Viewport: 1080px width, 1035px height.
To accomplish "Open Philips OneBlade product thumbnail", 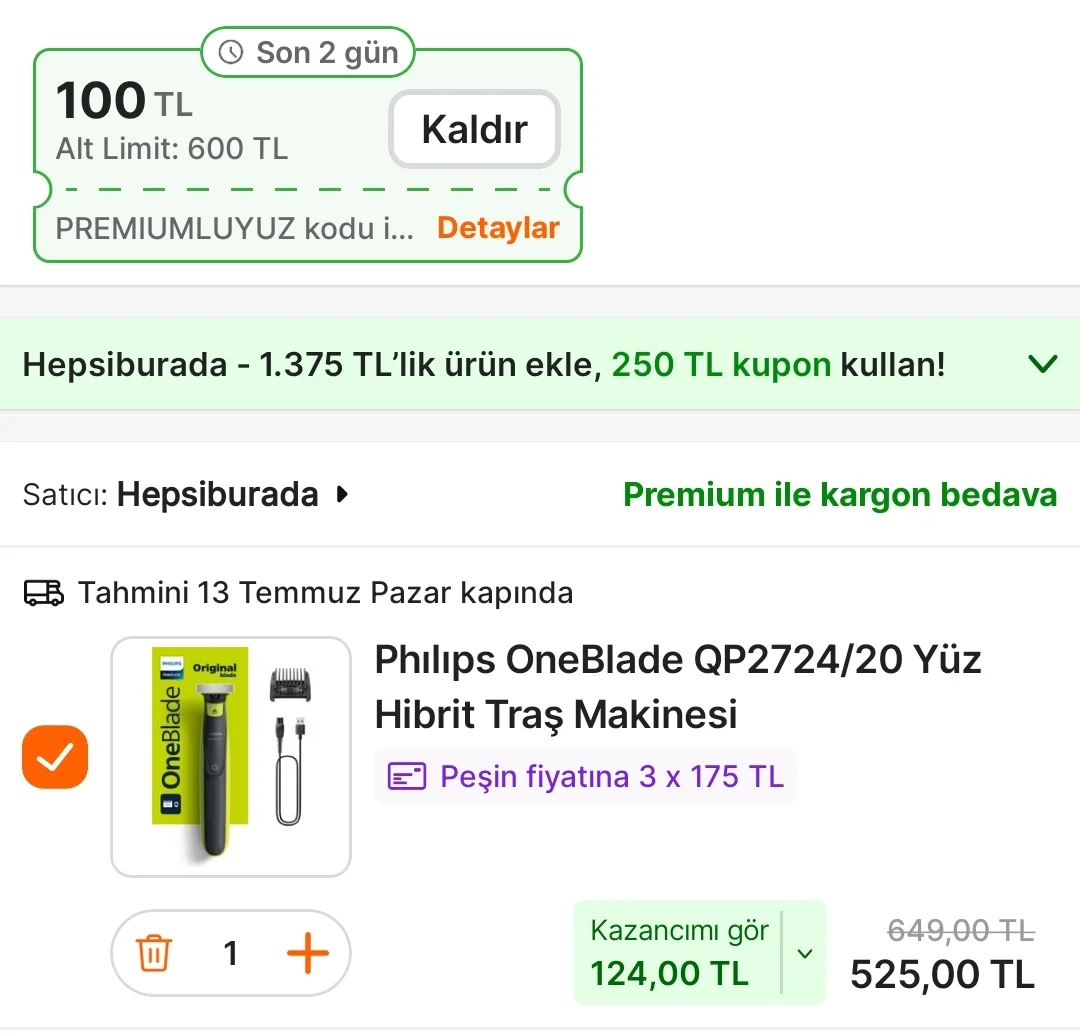I will click(231, 756).
